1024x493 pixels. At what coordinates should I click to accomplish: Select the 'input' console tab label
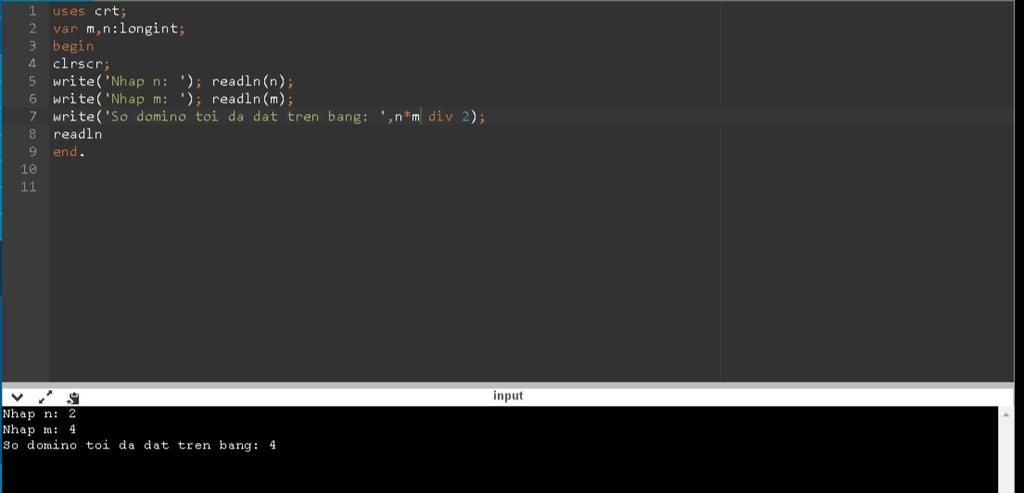(508, 396)
